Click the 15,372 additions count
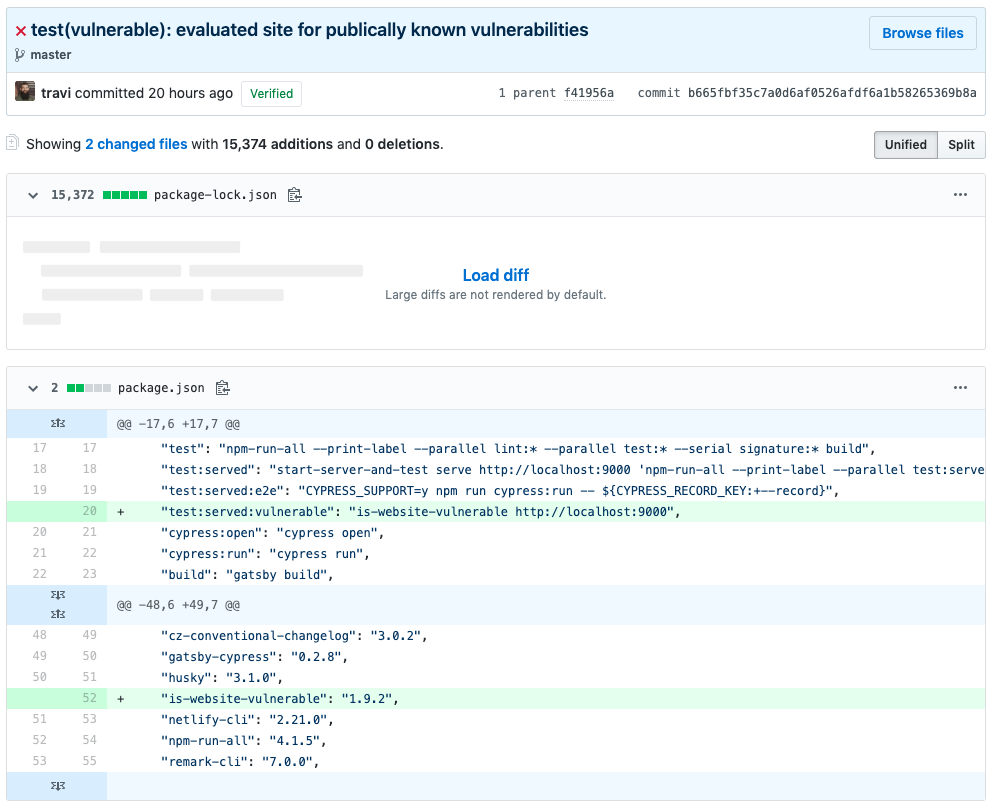994x810 pixels. (x=72, y=195)
